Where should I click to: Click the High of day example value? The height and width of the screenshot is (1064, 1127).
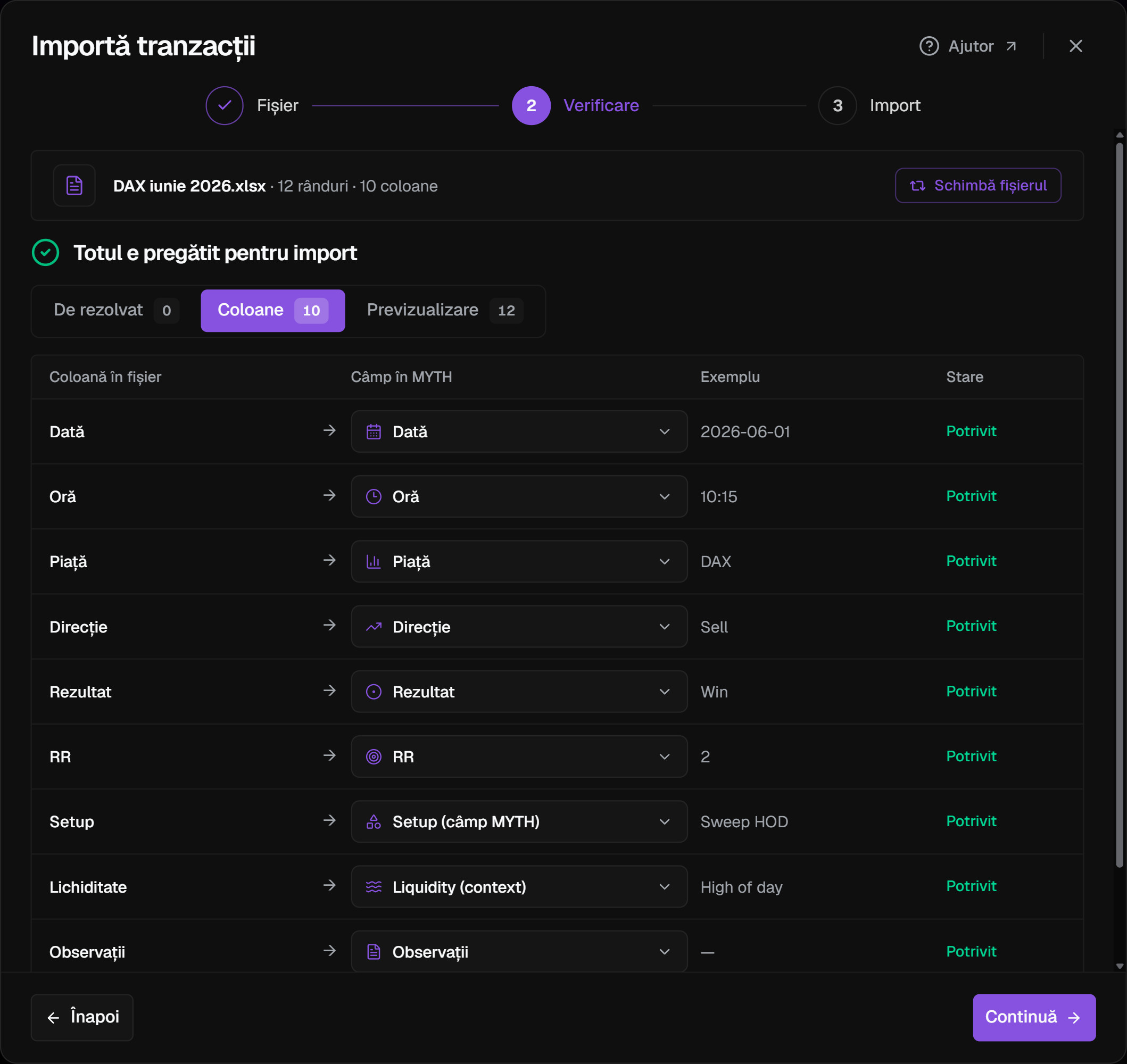click(x=741, y=887)
